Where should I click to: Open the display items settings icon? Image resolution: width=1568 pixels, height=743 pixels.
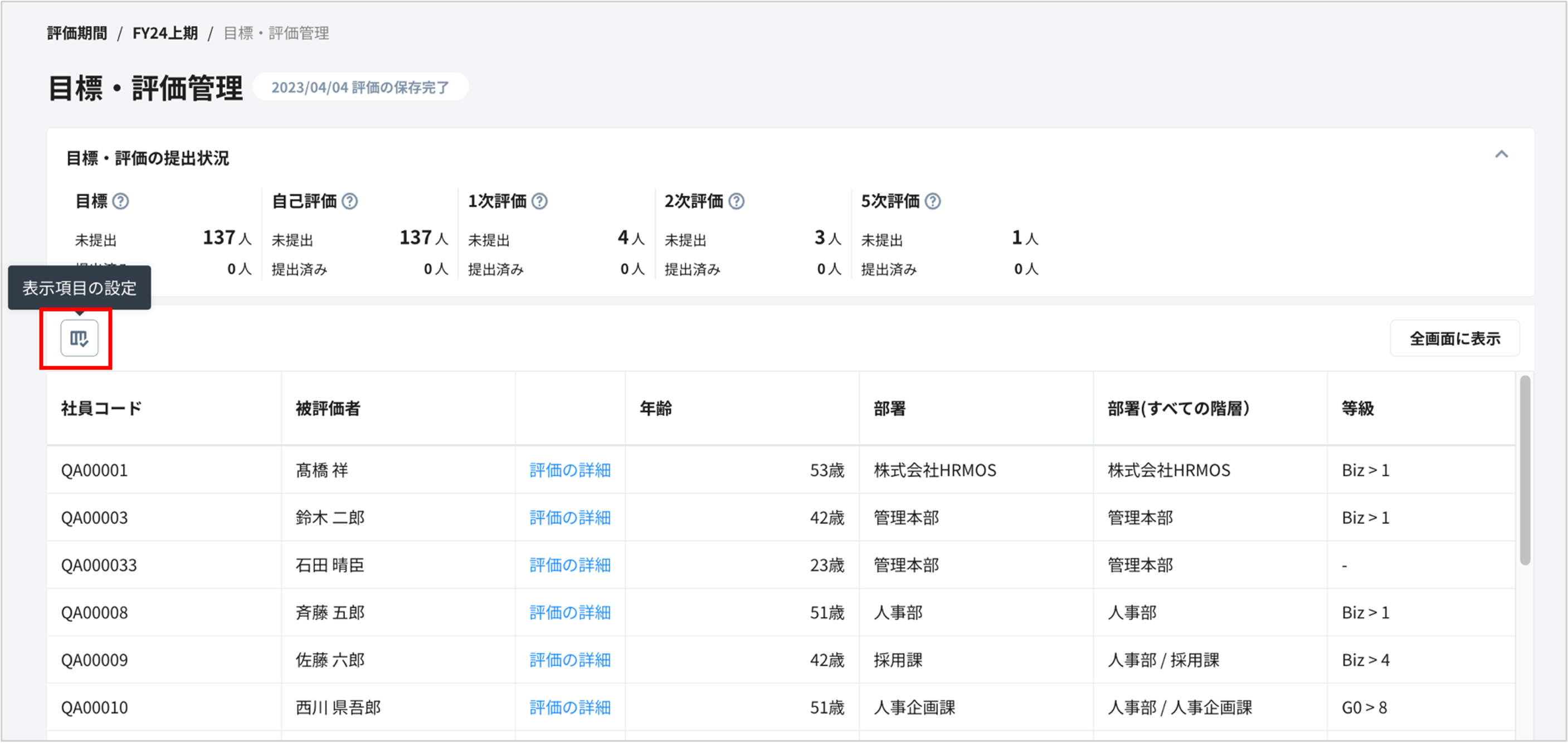(x=79, y=338)
